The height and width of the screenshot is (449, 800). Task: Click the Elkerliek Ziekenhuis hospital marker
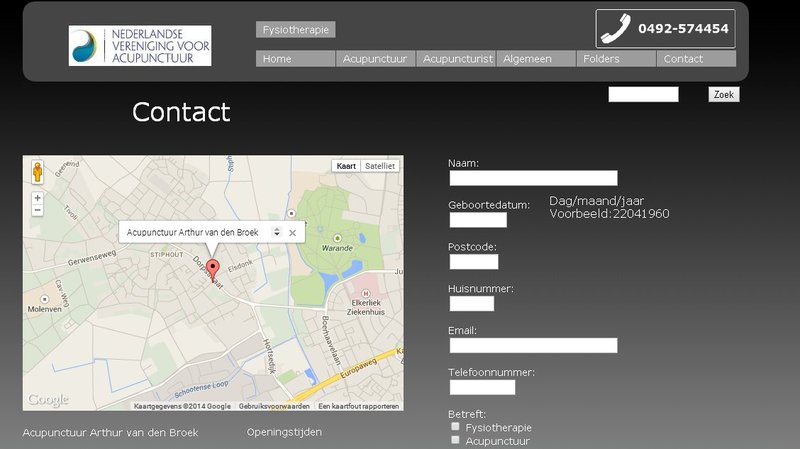pos(365,293)
